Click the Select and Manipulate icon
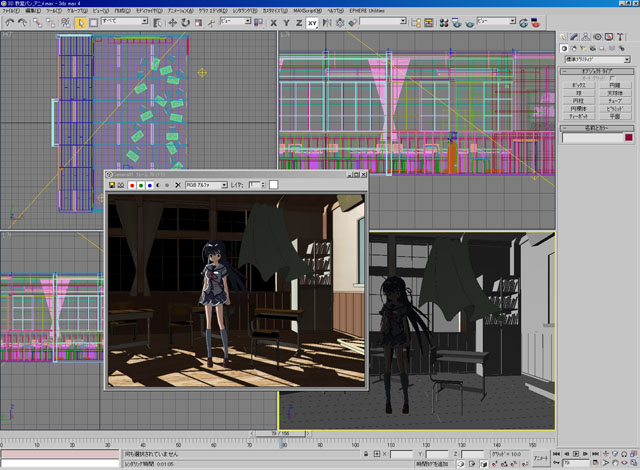Screen dimensions: 640x470 (x=211, y=23)
